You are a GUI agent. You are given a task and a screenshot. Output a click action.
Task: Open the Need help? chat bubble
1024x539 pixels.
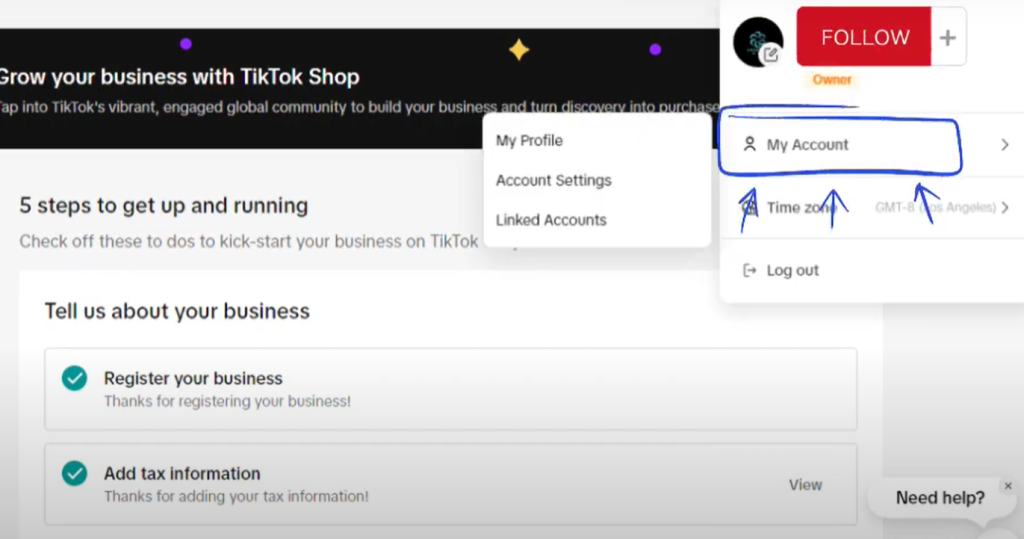click(939, 498)
